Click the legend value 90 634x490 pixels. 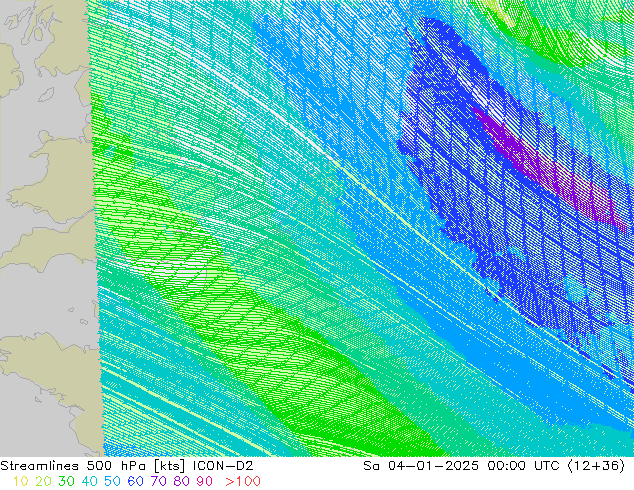tap(205, 482)
